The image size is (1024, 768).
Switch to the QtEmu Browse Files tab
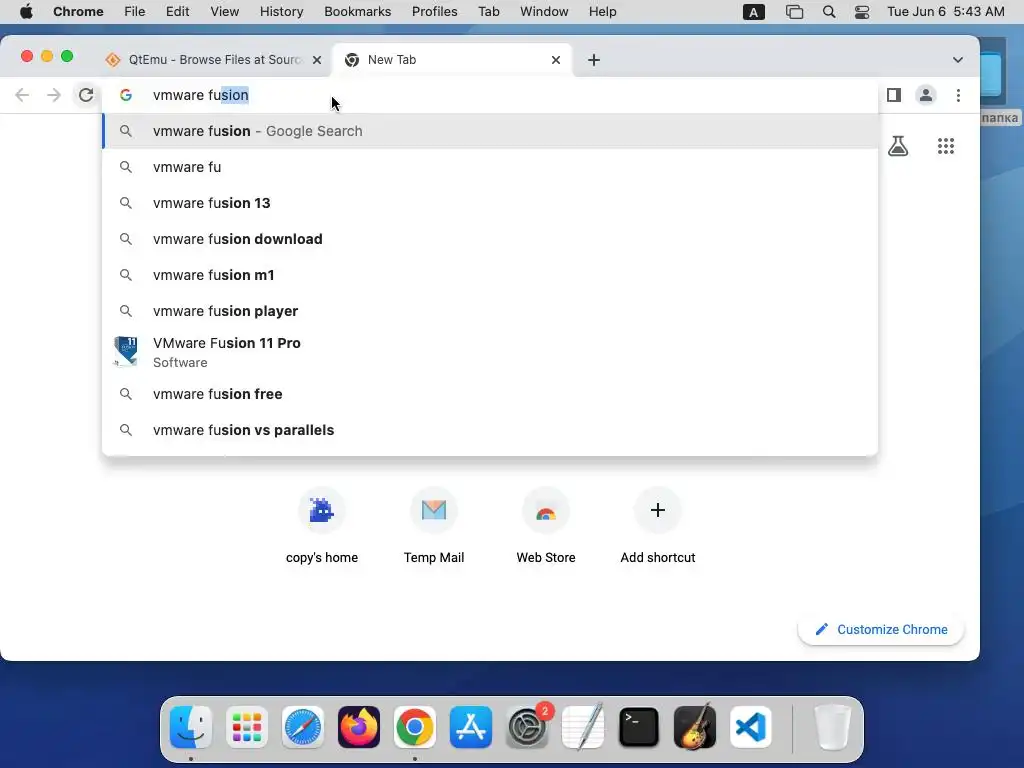pos(214,60)
